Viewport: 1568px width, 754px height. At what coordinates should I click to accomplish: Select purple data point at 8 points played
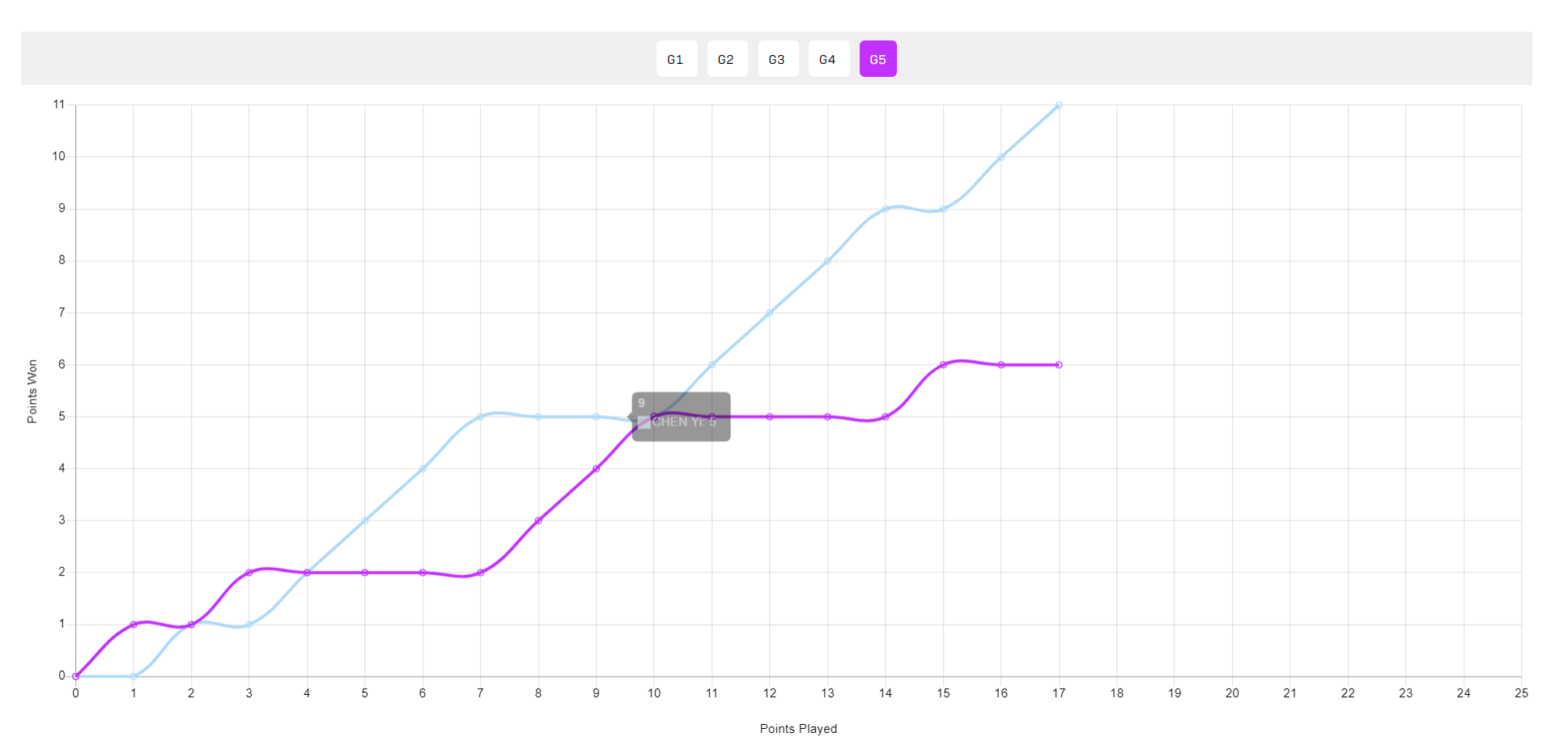(538, 520)
